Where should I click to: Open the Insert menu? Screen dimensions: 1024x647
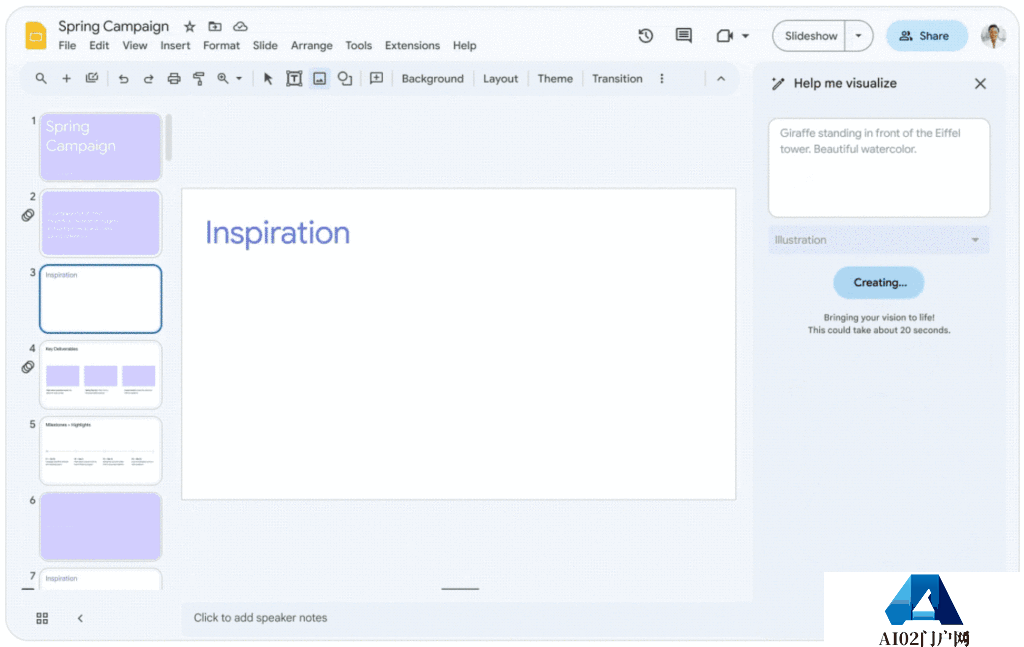click(x=175, y=46)
